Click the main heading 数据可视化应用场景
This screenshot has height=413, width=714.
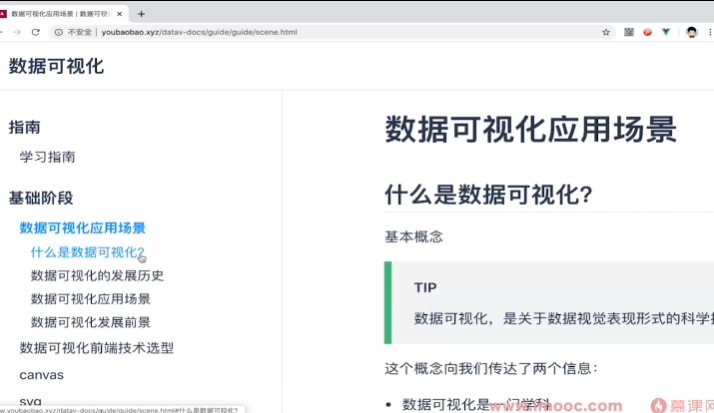click(x=530, y=130)
